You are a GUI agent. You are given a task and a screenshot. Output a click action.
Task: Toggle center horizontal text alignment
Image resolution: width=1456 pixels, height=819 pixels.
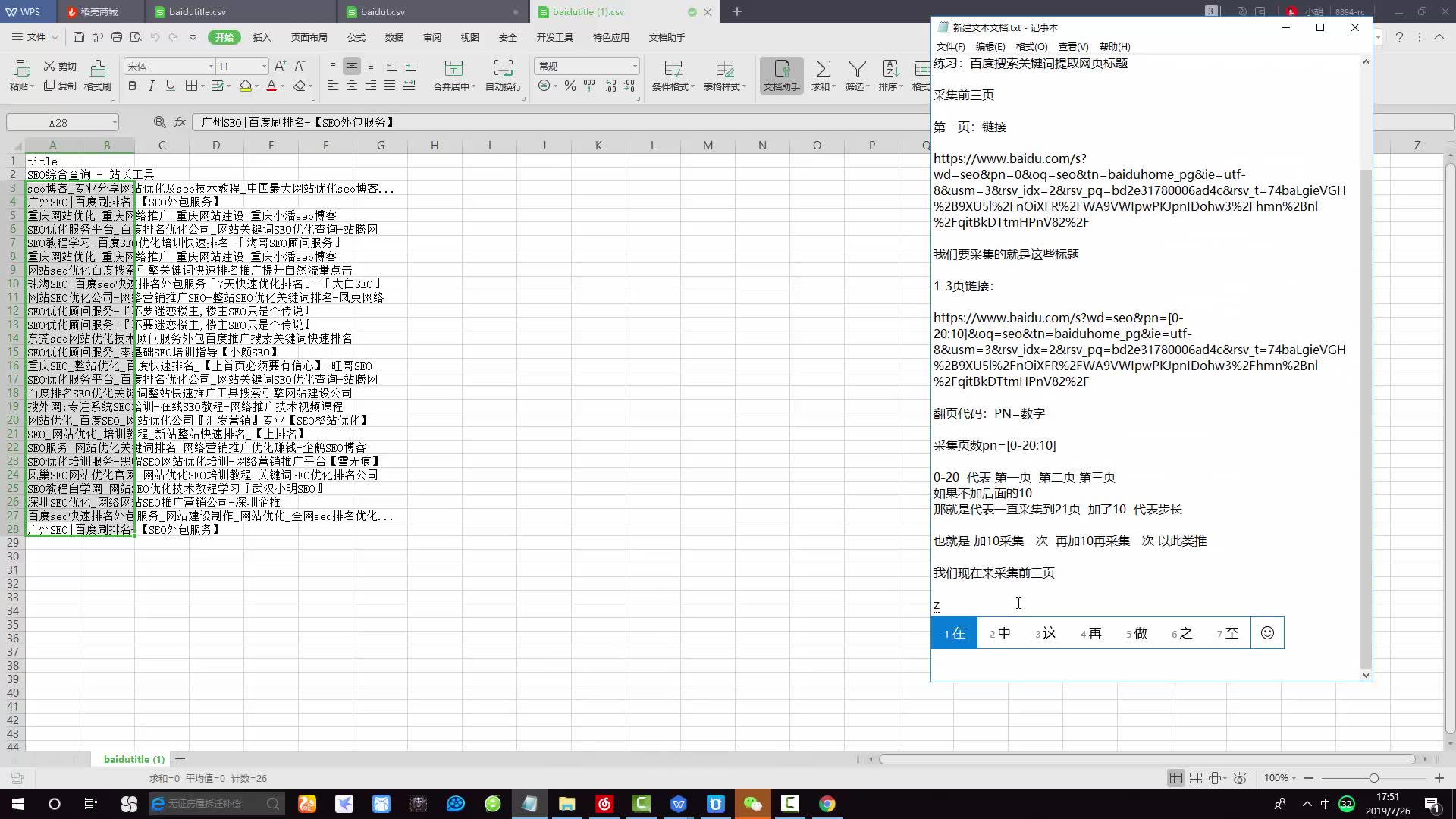[352, 86]
